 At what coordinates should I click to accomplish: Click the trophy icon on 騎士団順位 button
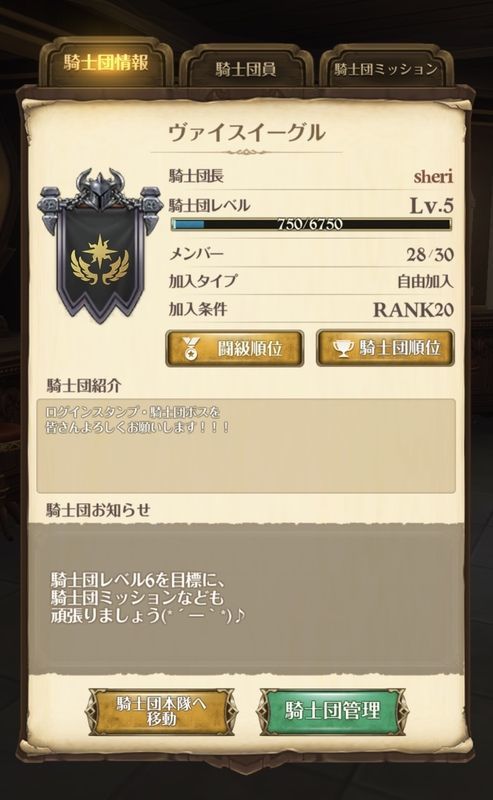coord(342,348)
